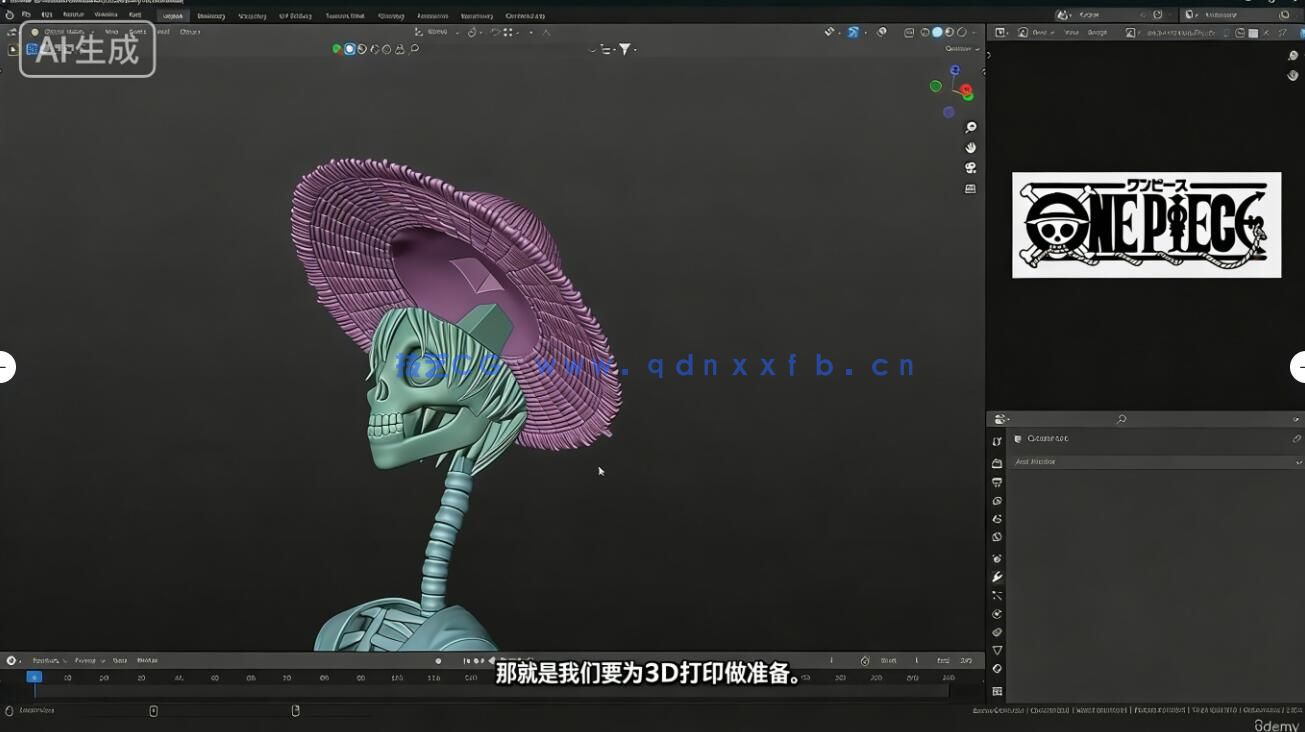Toggle snapping magnet in viewport header
The height and width of the screenshot is (732, 1305).
tap(496, 33)
